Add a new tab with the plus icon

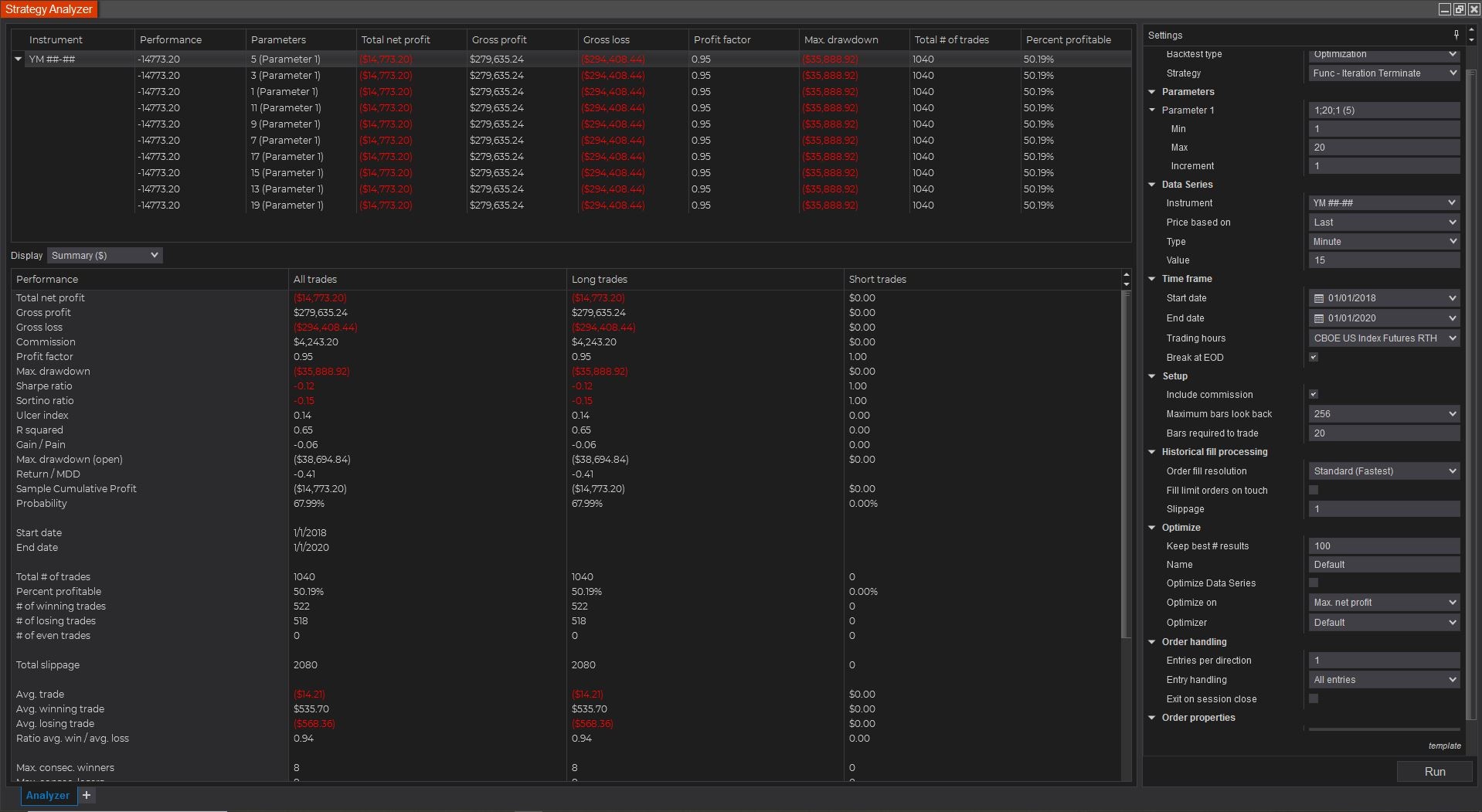(87, 795)
